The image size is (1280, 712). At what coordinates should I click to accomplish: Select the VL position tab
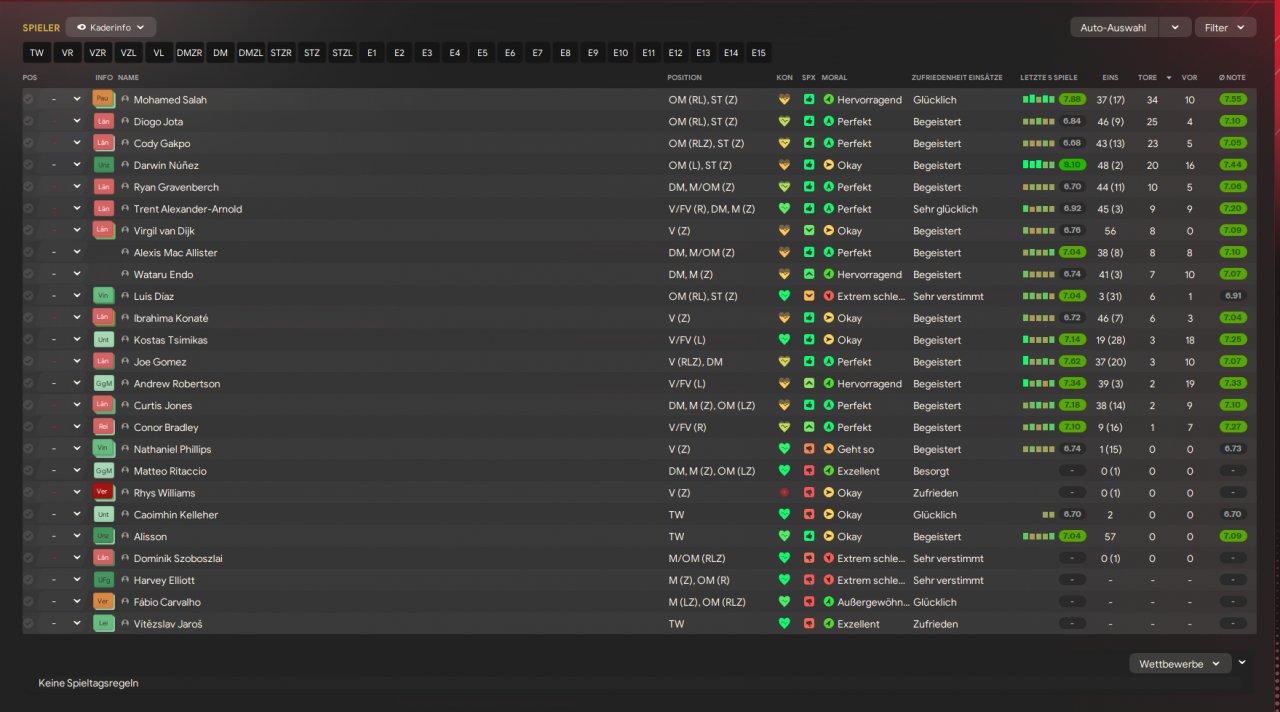pyautogui.click(x=159, y=53)
